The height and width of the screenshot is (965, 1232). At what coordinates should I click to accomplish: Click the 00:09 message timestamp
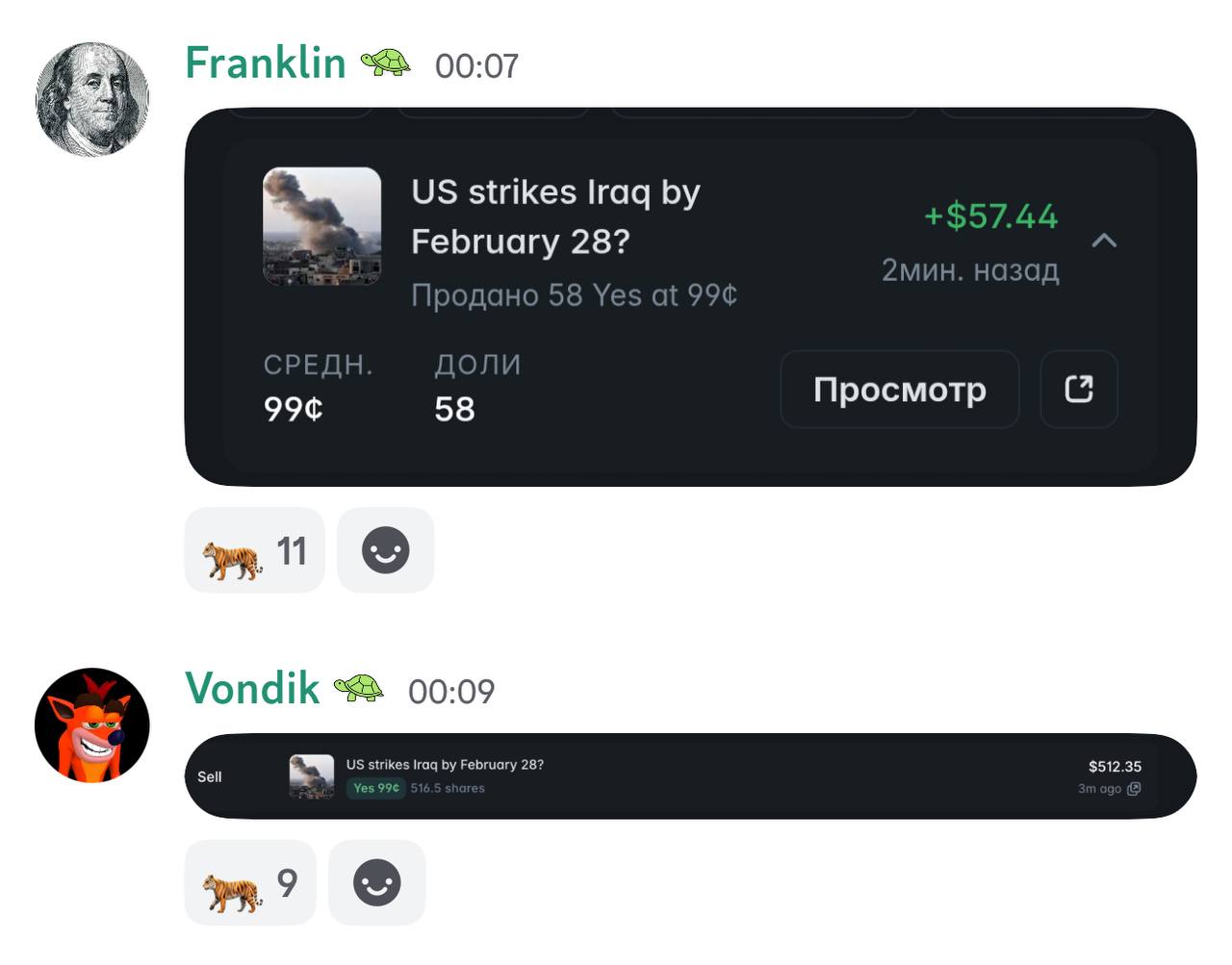pos(451,692)
